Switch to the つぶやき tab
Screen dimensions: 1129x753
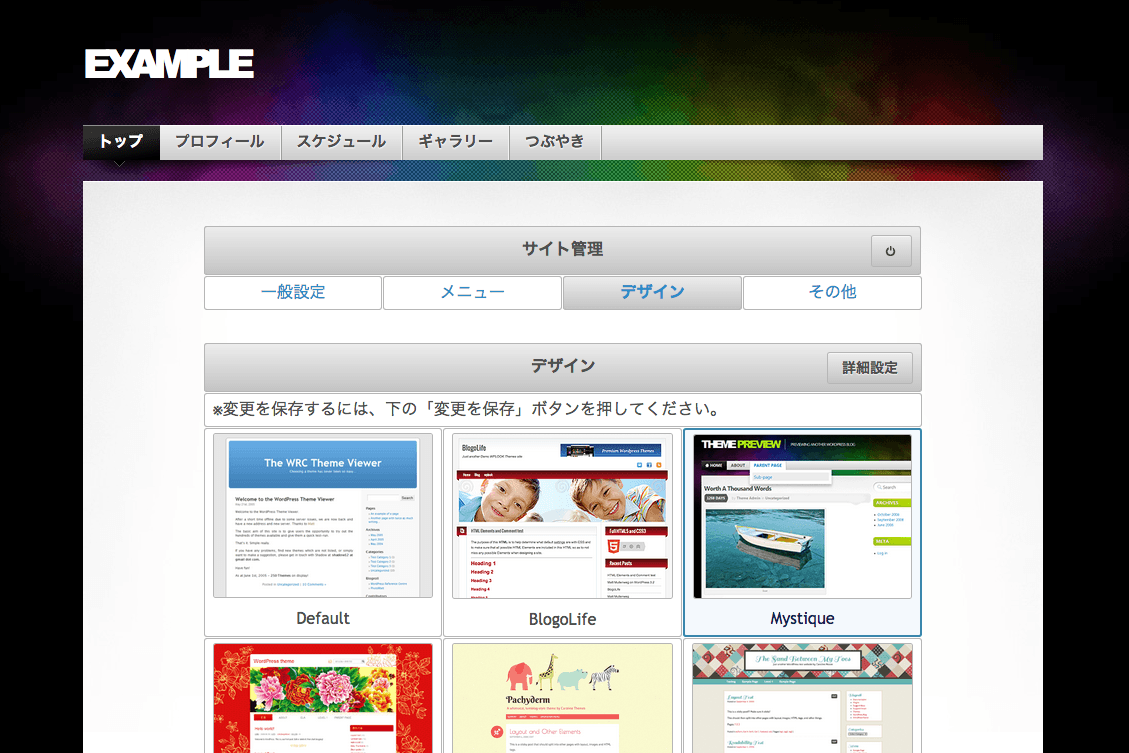tap(555, 142)
